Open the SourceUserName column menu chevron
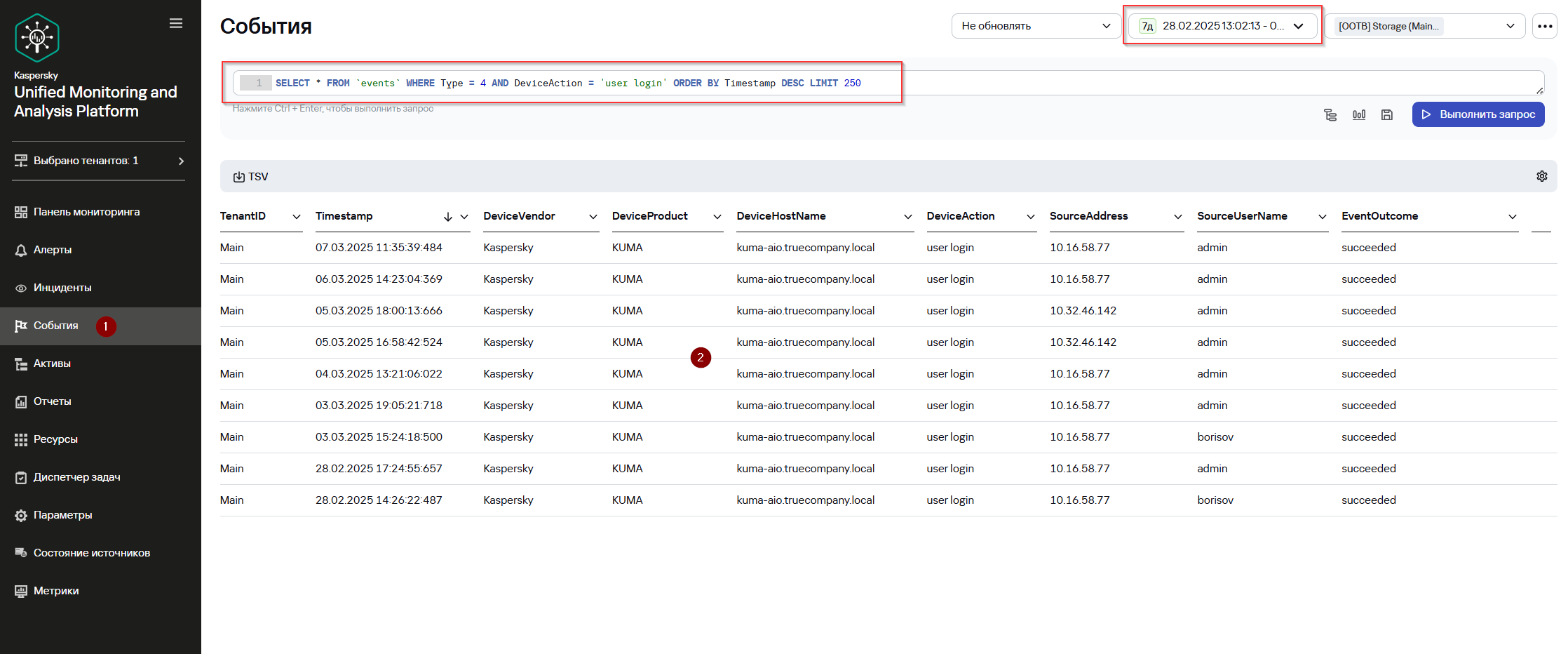Screen dimensions: 1568x654 pyautogui.click(x=1323, y=217)
